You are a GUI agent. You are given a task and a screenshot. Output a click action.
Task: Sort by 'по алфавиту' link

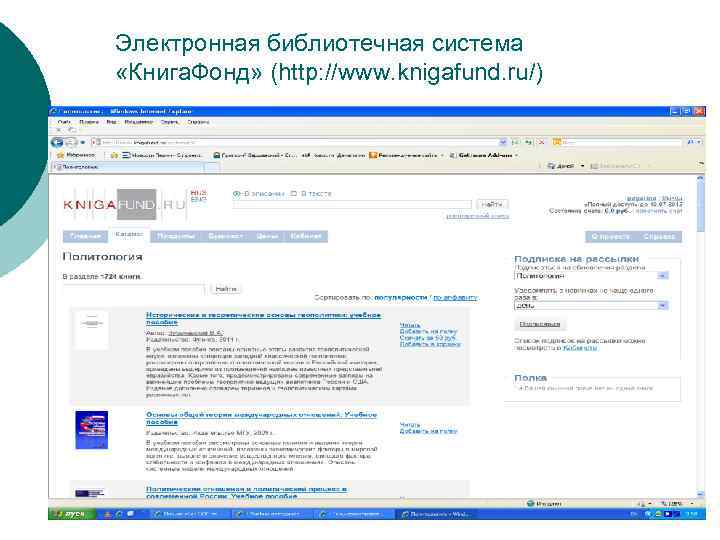455,298
